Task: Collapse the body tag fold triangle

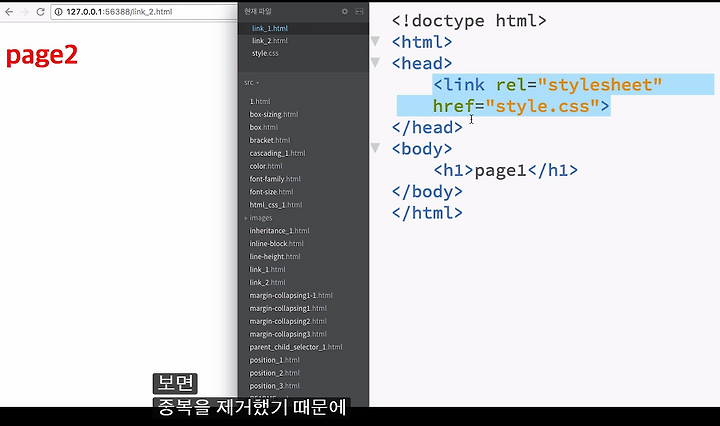Action: click(375, 148)
